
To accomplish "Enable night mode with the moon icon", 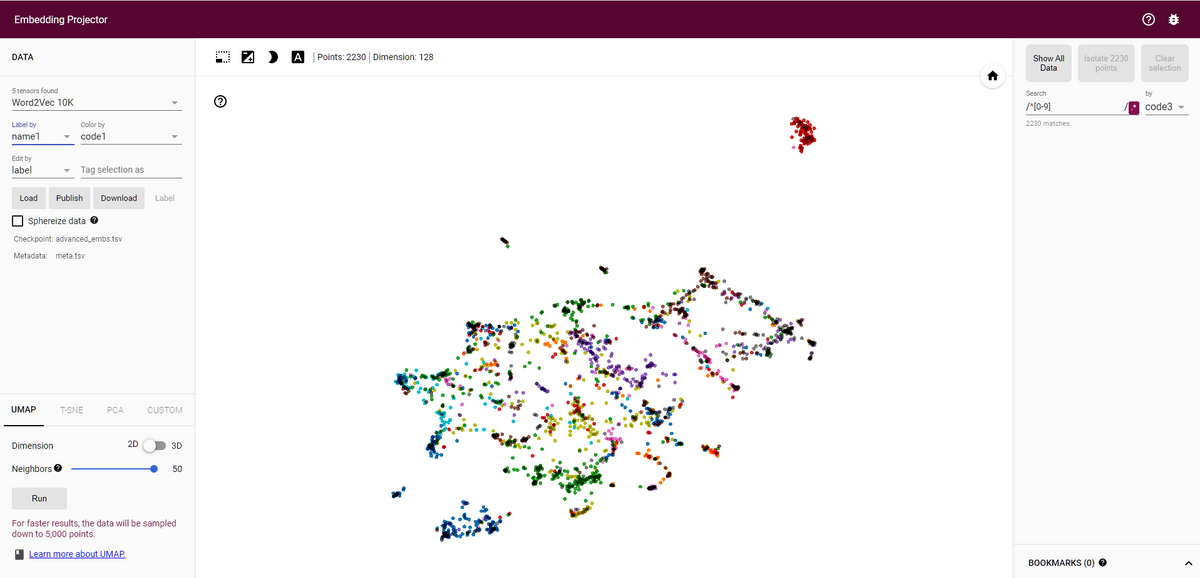I will [x=273, y=57].
